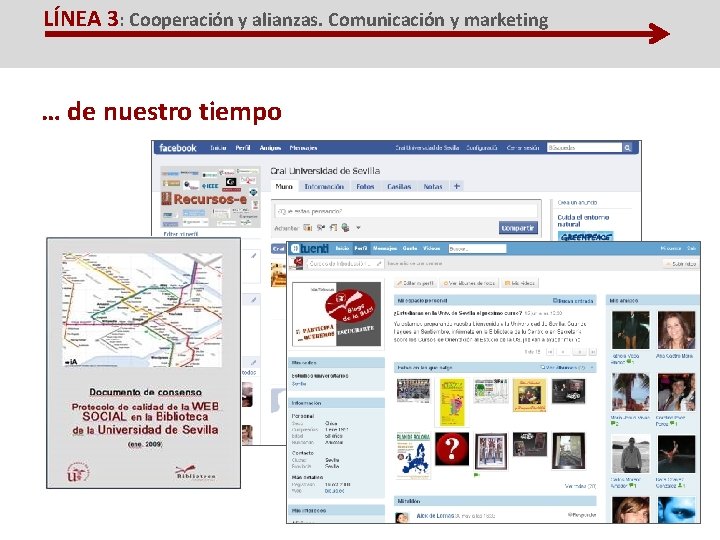Click the Compartir button
Viewport: 720px width, 540px height.
[x=518, y=228]
